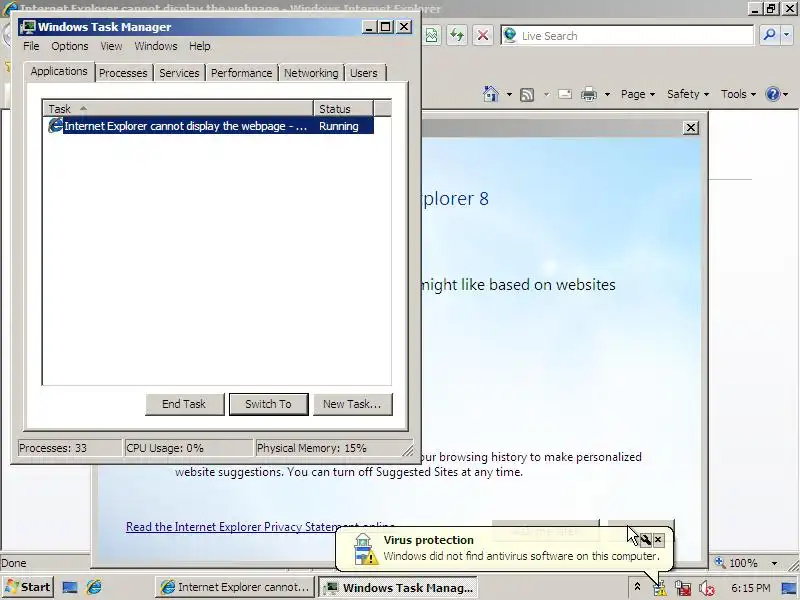The image size is (800, 600).
Task: Open the Home icon in IE toolbar
Action: click(490, 94)
